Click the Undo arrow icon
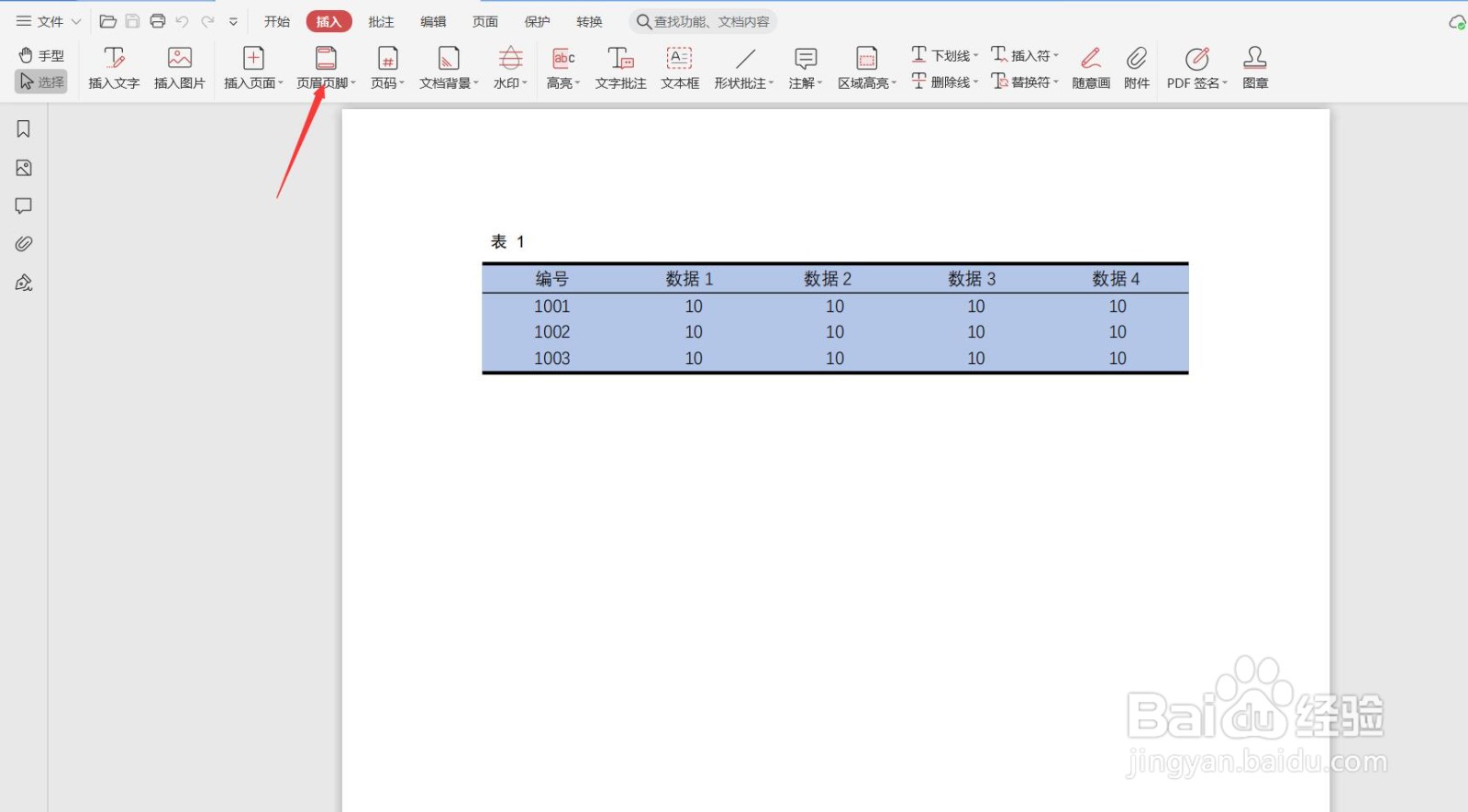 (182, 21)
